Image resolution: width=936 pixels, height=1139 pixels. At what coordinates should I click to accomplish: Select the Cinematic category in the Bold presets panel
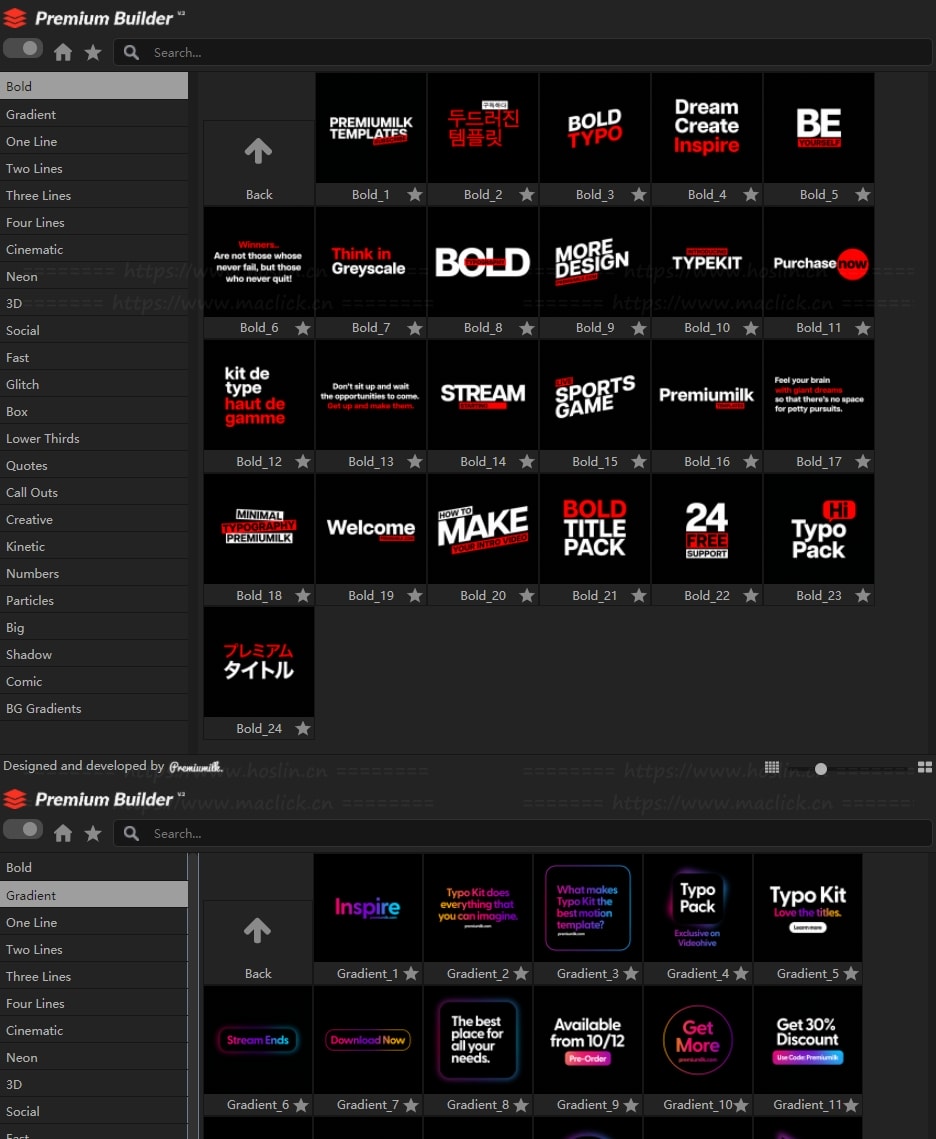pos(94,249)
